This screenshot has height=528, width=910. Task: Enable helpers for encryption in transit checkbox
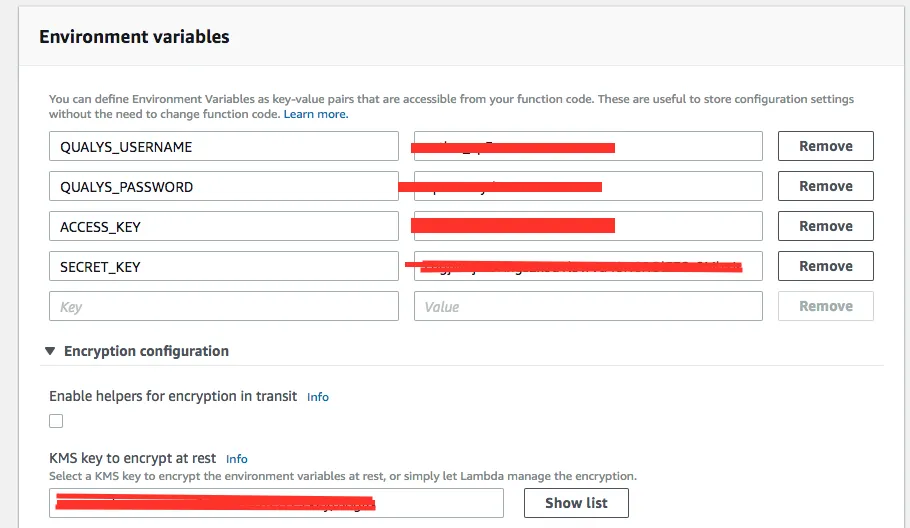click(x=56, y=421)
